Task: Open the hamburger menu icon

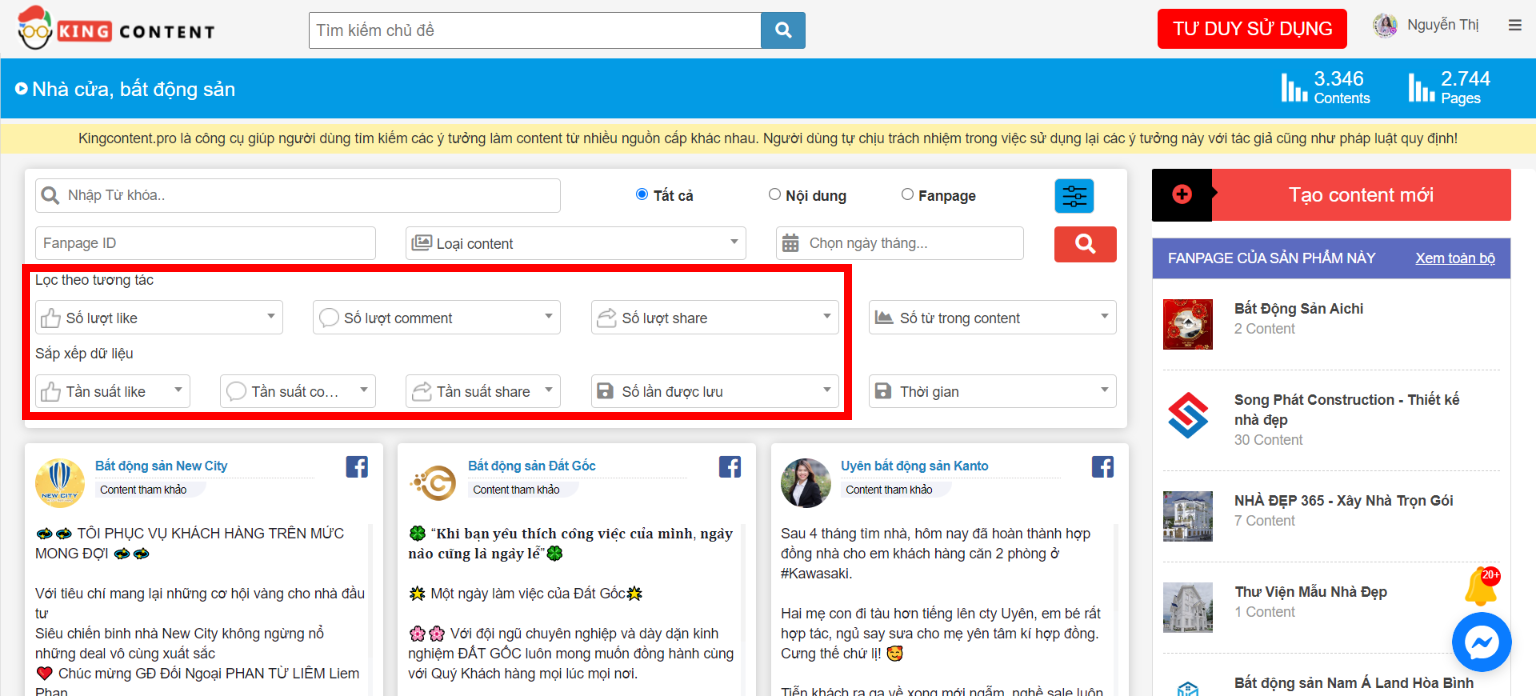Action: (x=1515, y=26)
